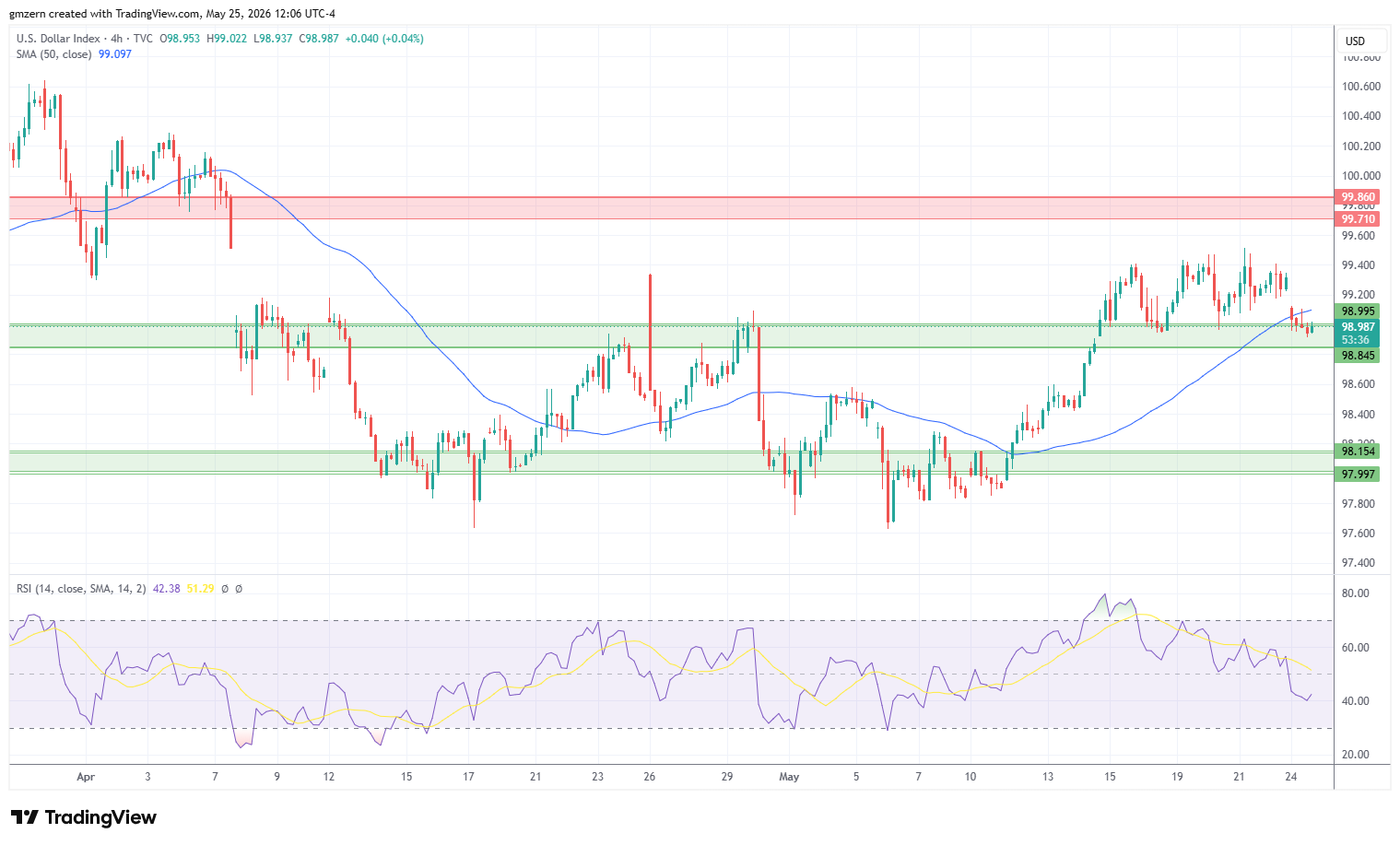Click the RSI scale value 80.00
The width and height of the screenshot is (1400, 845).
[x=1356, y=593]
